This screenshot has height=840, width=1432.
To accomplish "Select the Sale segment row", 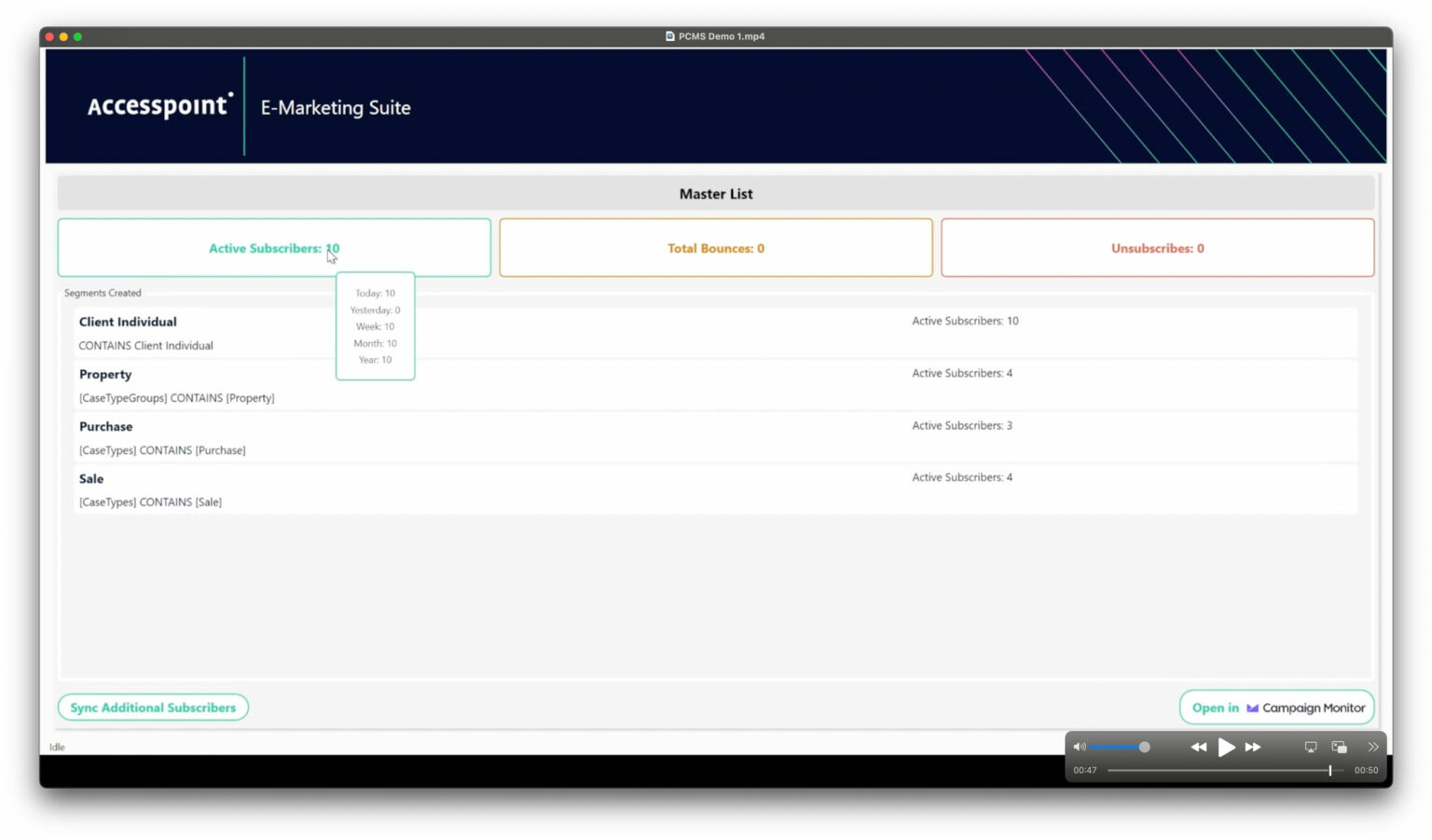I will tap(91, 479).
